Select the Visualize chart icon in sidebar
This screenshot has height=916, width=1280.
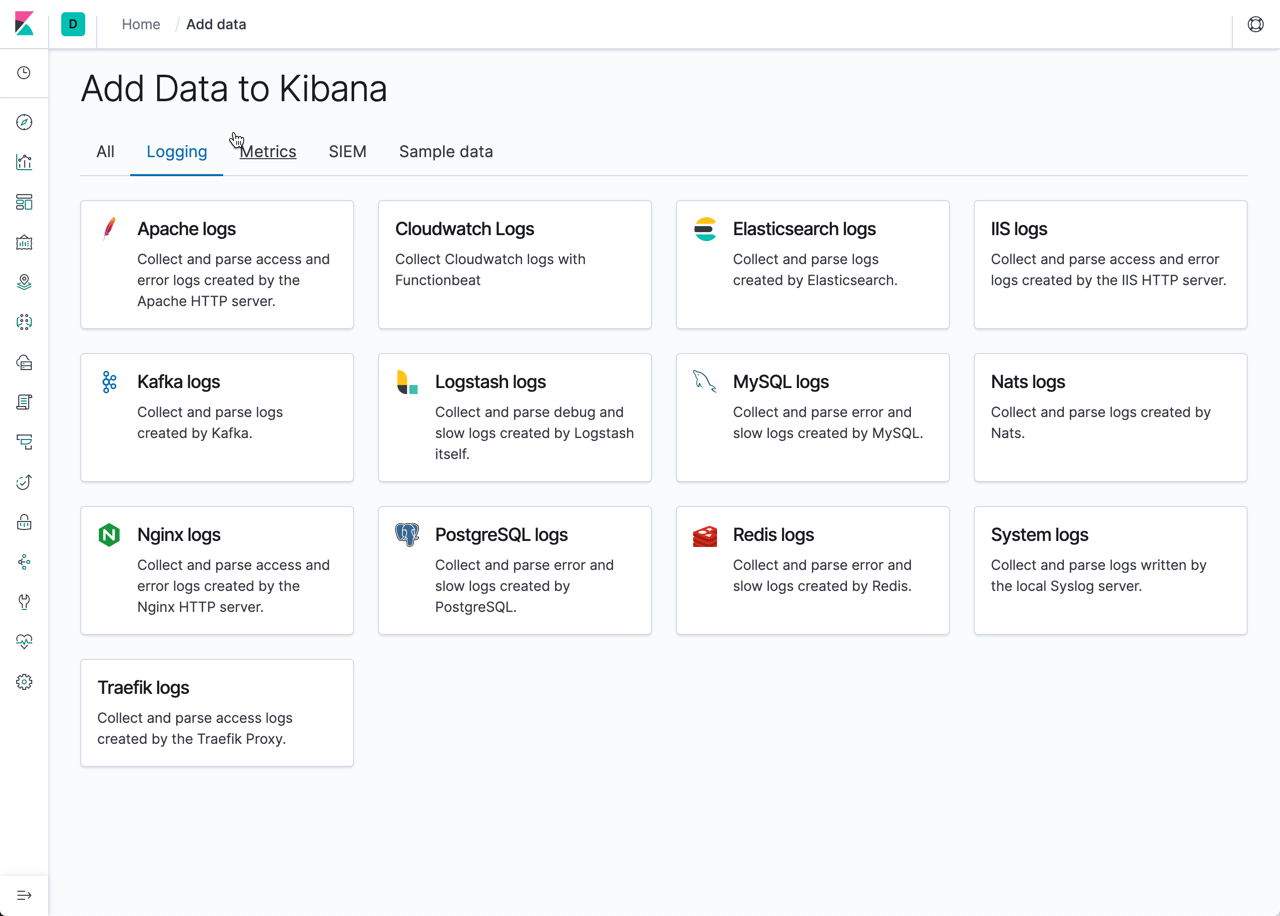(x=23, y=161)
